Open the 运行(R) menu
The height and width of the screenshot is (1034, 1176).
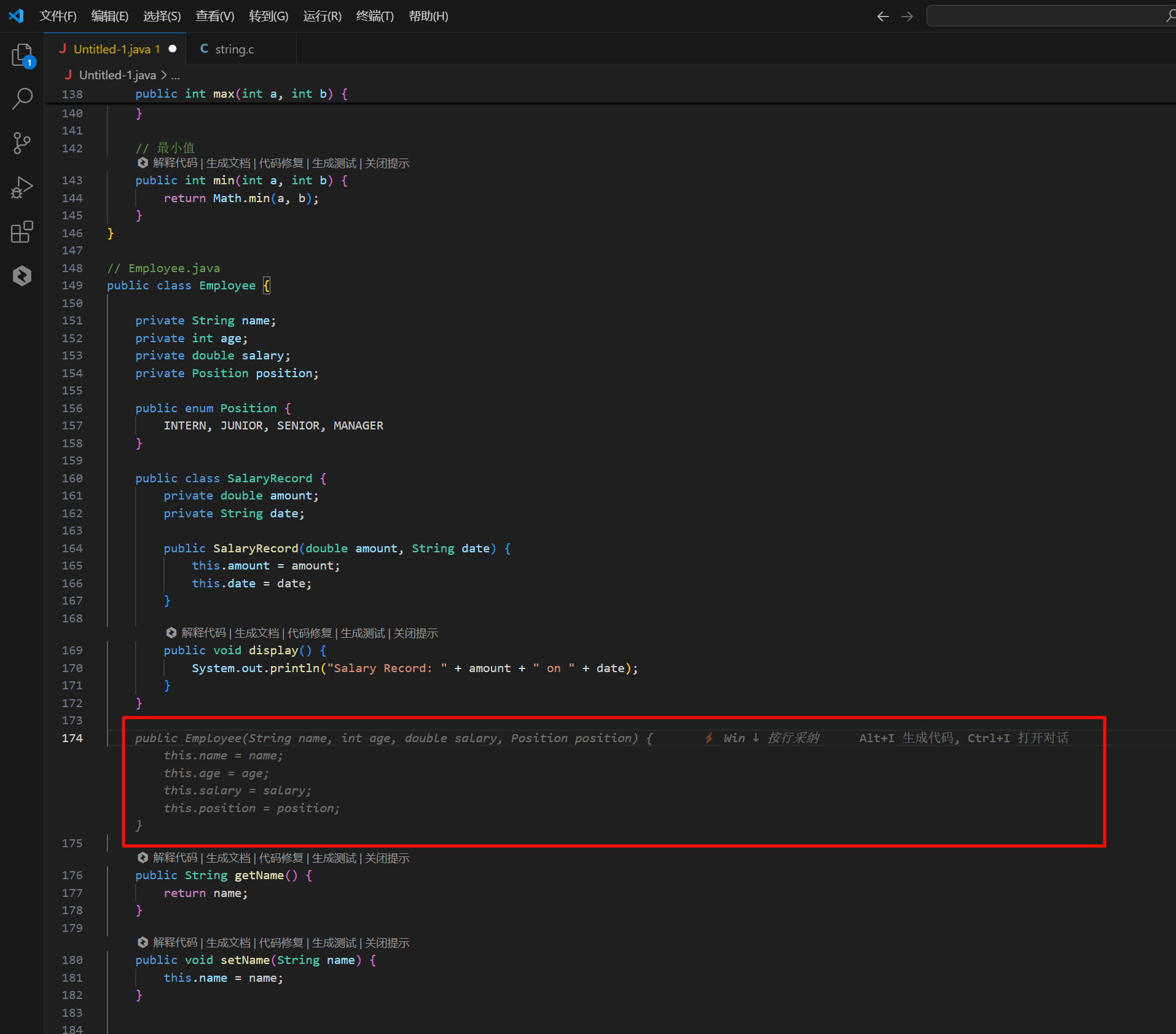[x=322, y=17]
